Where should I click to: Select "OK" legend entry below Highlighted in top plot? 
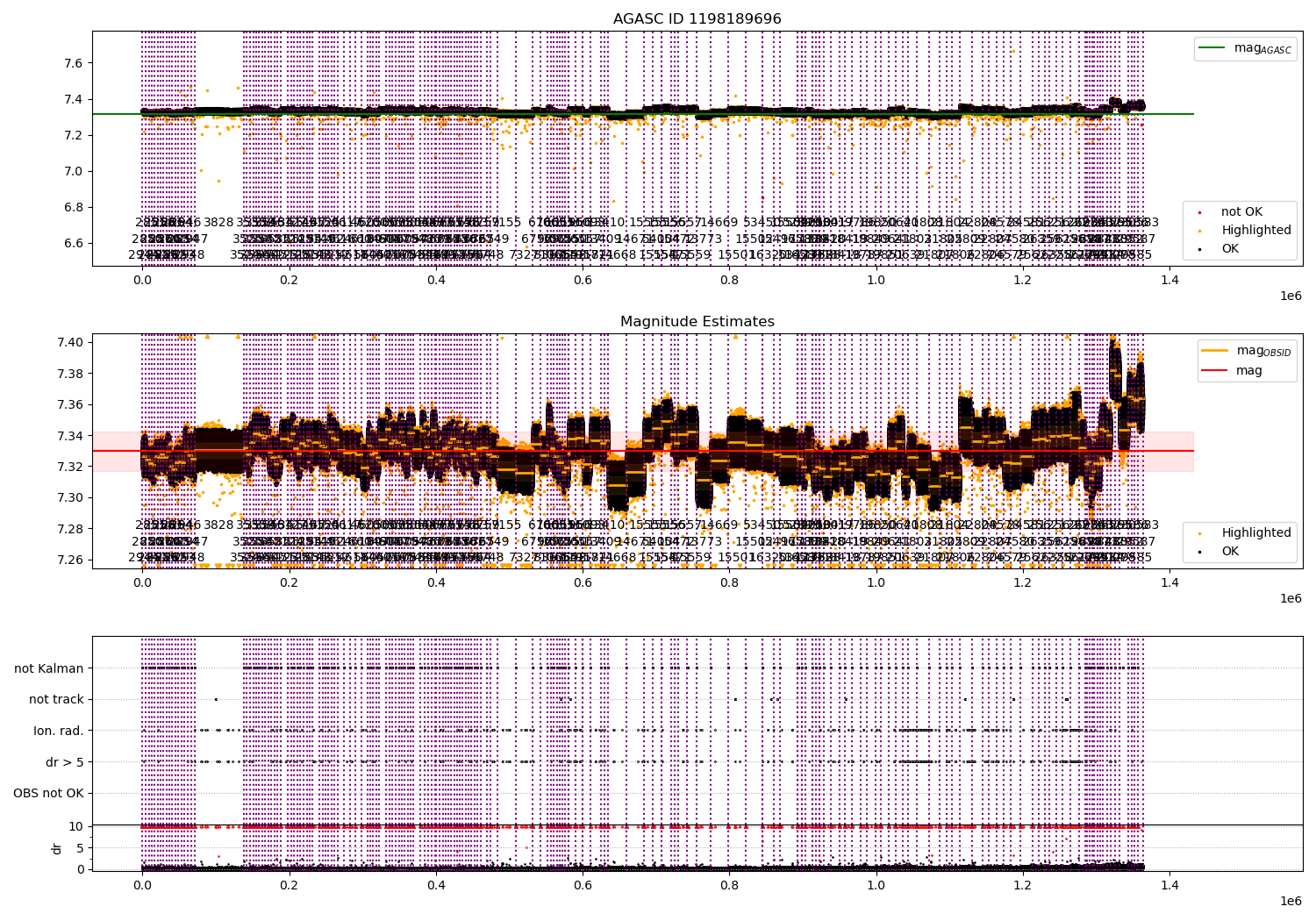point(1230,248)
